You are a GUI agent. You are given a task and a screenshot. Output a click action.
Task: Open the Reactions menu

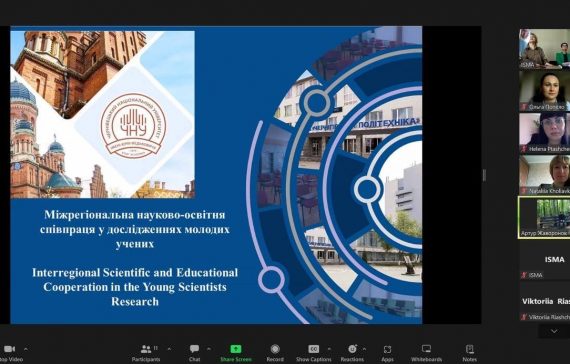click(x=352, y=349)
